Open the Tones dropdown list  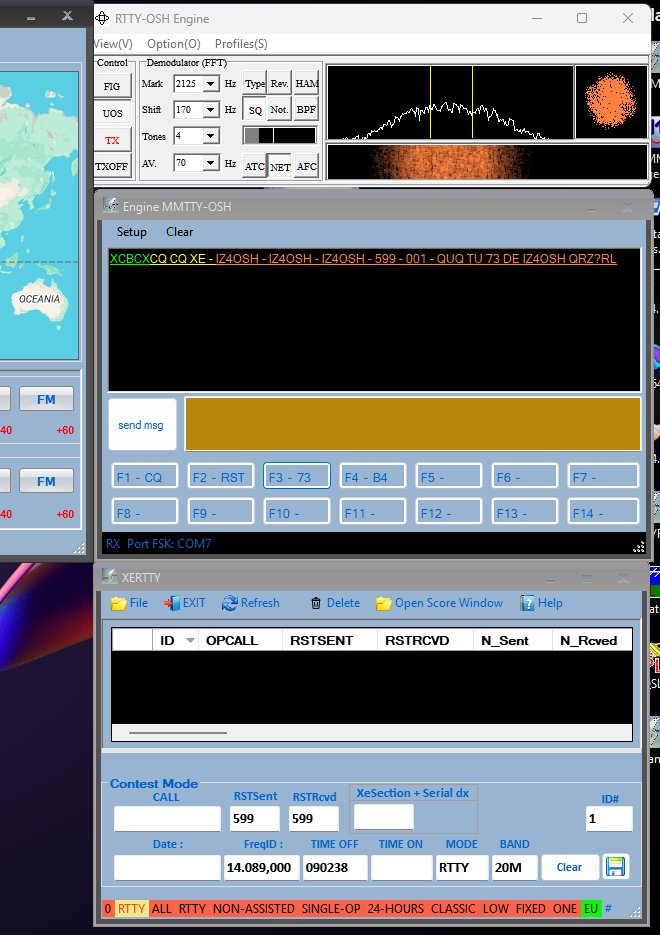211,136
